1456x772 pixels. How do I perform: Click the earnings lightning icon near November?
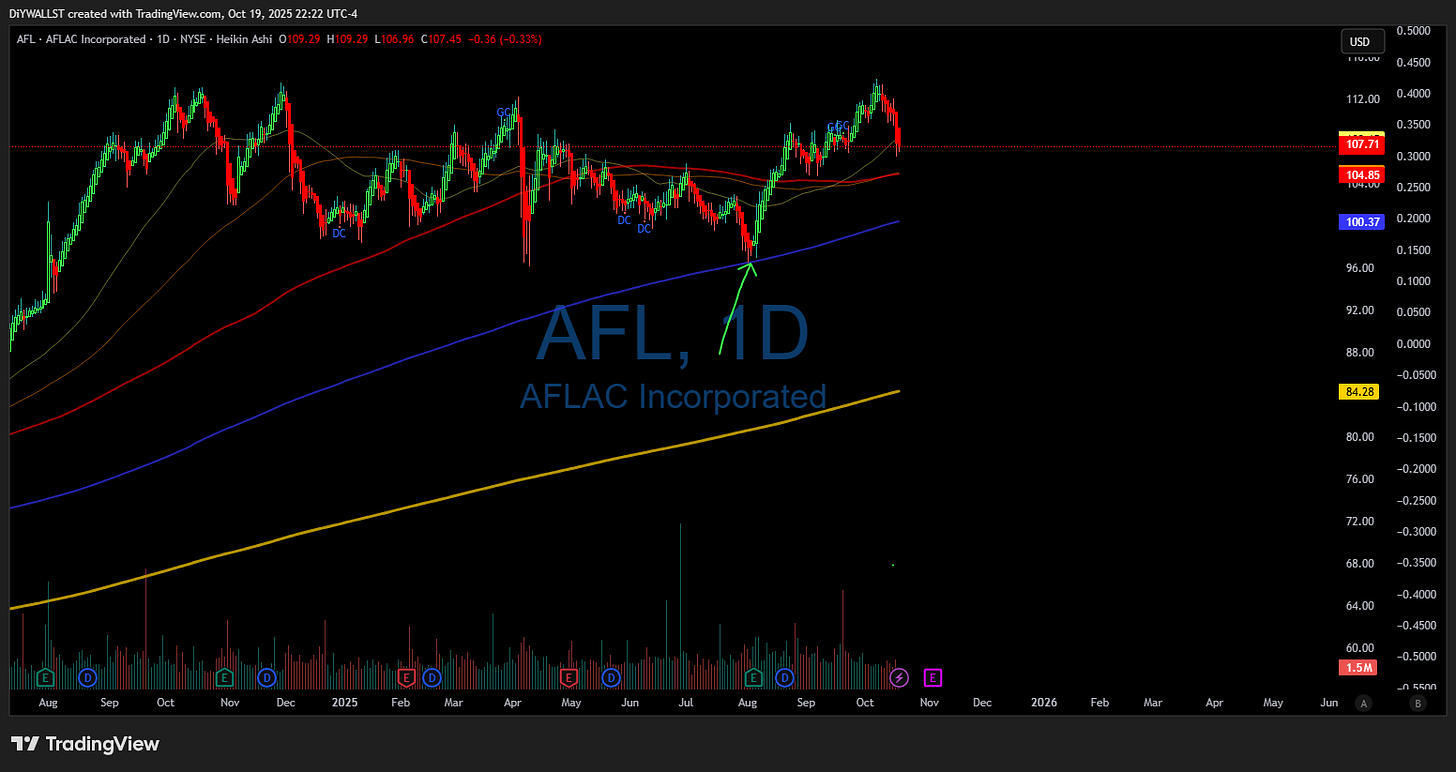tap(898, 677)
